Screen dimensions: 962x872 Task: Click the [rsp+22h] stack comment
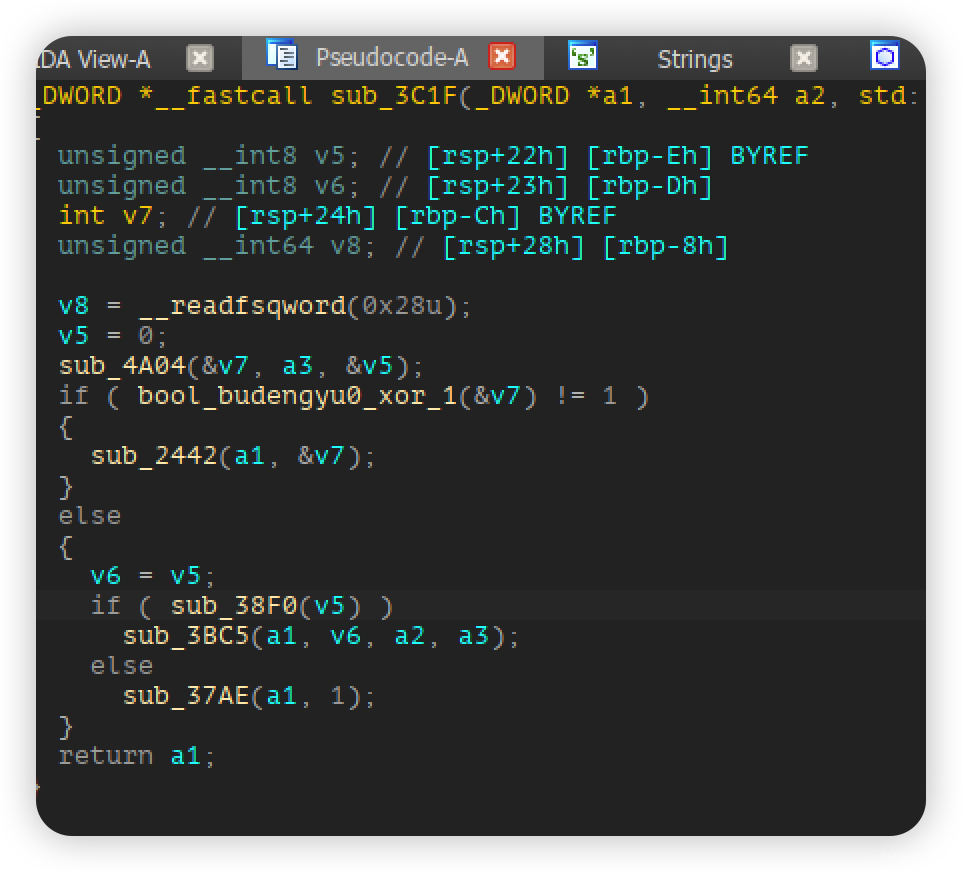(x=498, y=156)
